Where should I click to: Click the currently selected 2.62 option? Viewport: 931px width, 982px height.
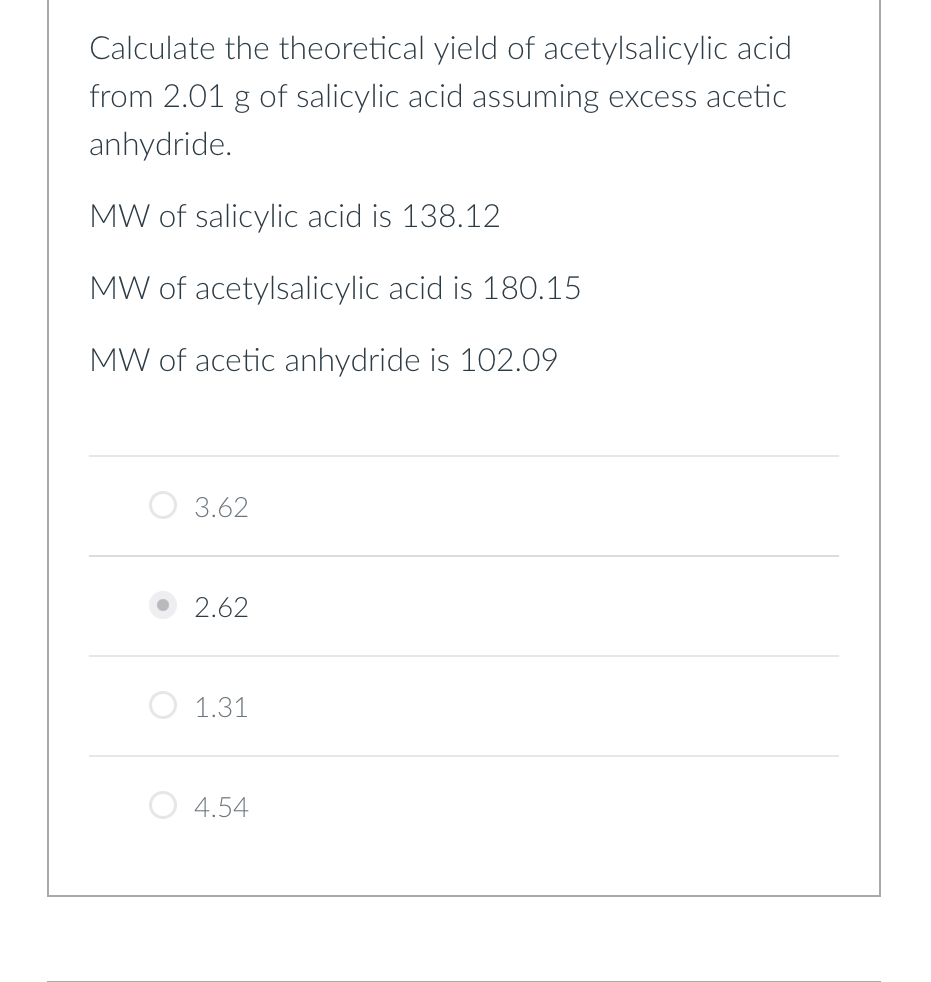tap(221, 607)
